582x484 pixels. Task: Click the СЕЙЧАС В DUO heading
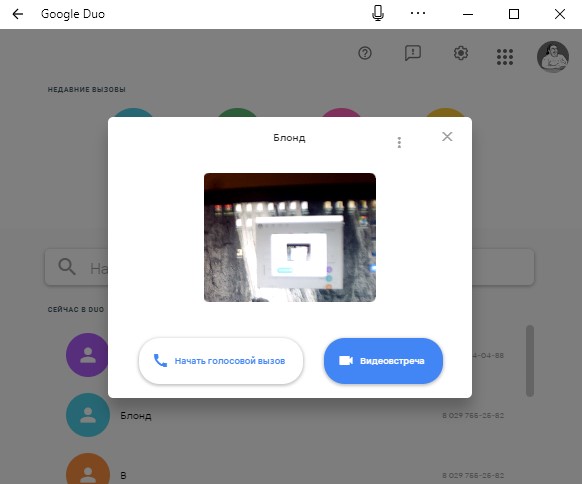(x=76, y=310)
